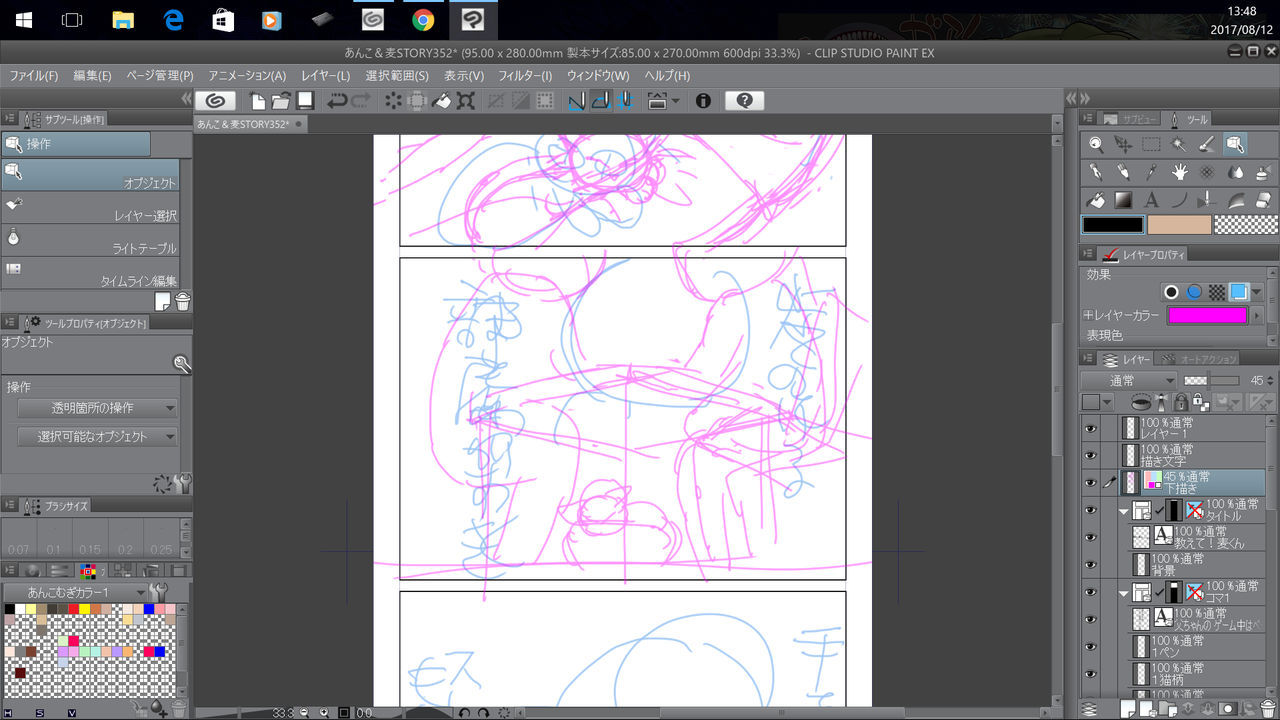Expand the レイヤーカラー options plus box
Viewport: 1280px width, 720px height.
coord(1089,315)
